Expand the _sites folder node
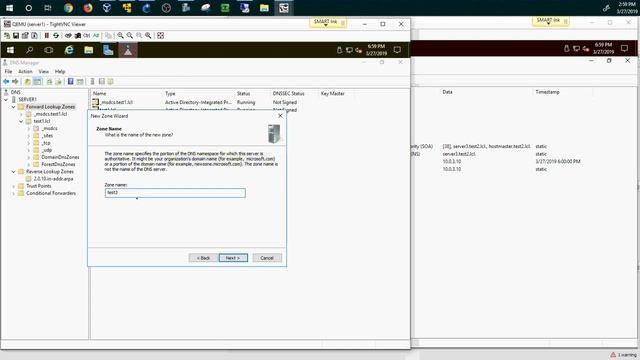Screen dimensions: 640x360 coord(29,136)
